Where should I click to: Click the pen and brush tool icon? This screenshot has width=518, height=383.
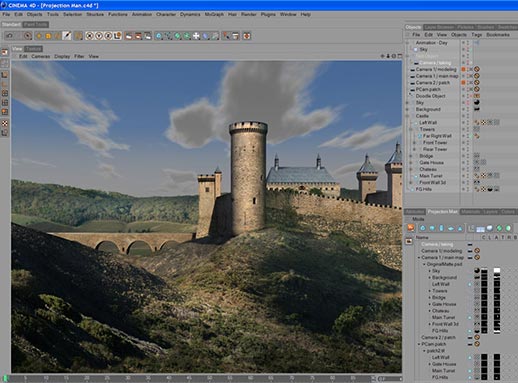(67, 36)
